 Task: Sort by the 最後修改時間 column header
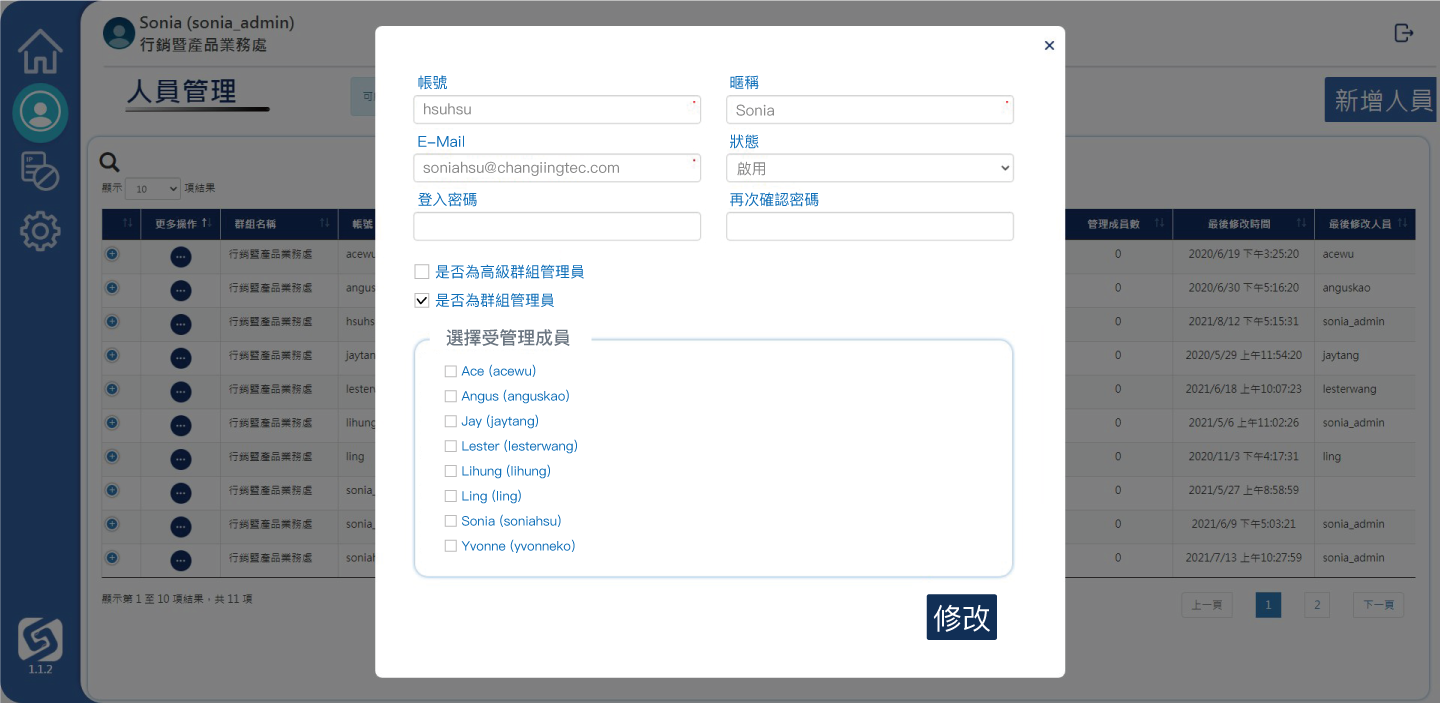[1238, 224]
